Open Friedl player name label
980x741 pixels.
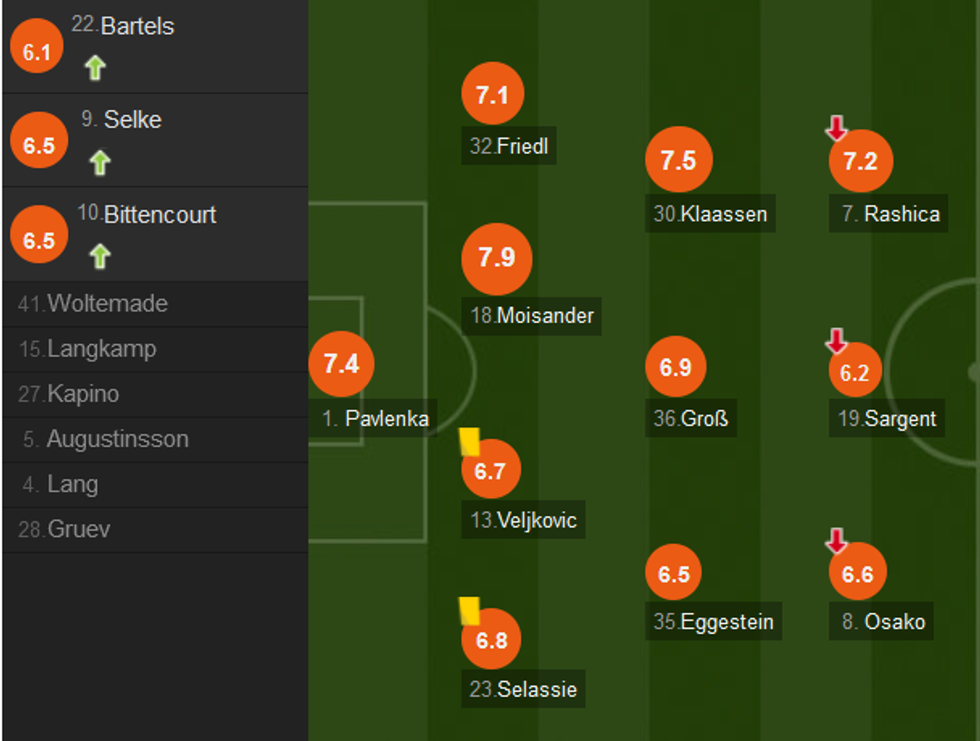[509, 147]
